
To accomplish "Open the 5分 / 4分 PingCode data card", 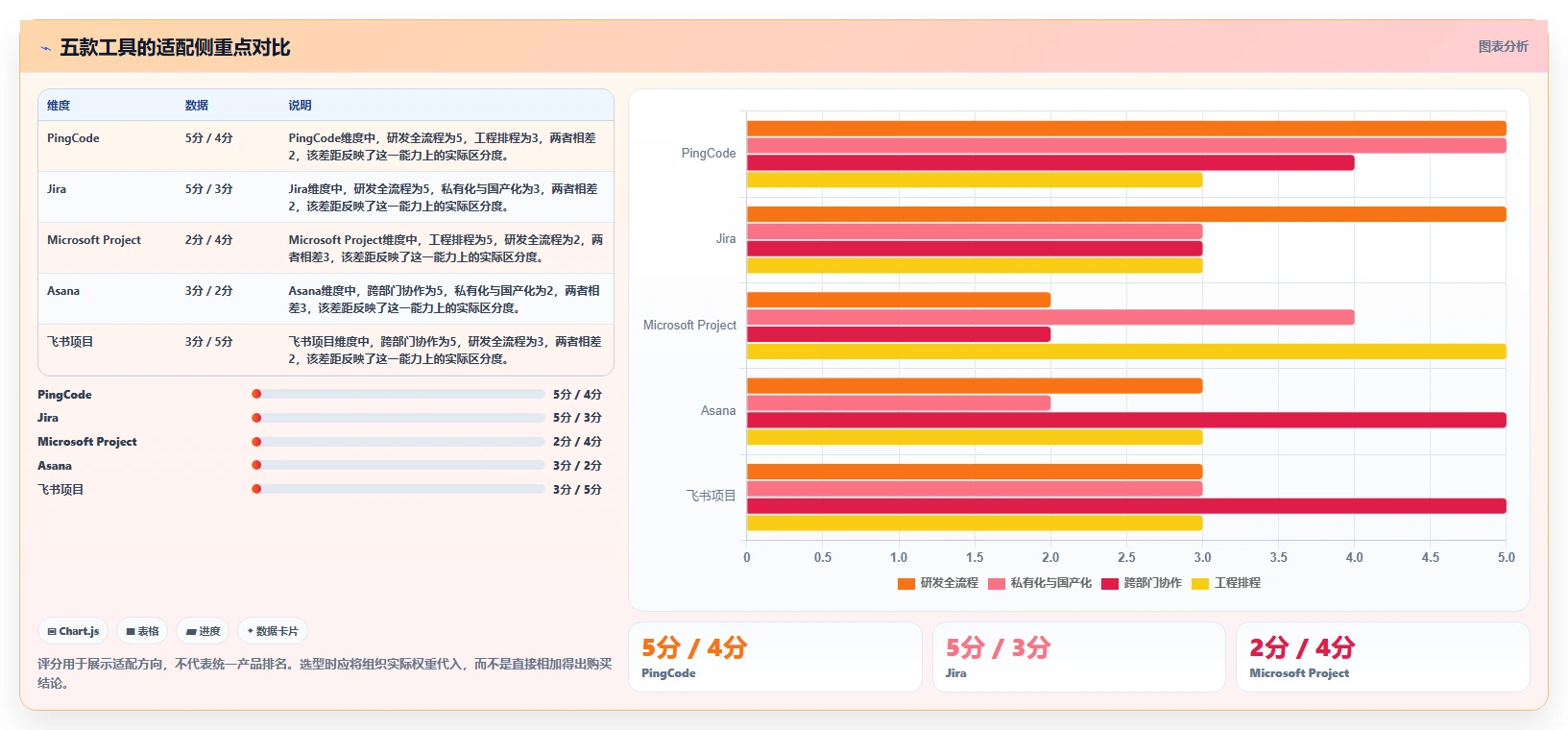I will pos(775,657).
